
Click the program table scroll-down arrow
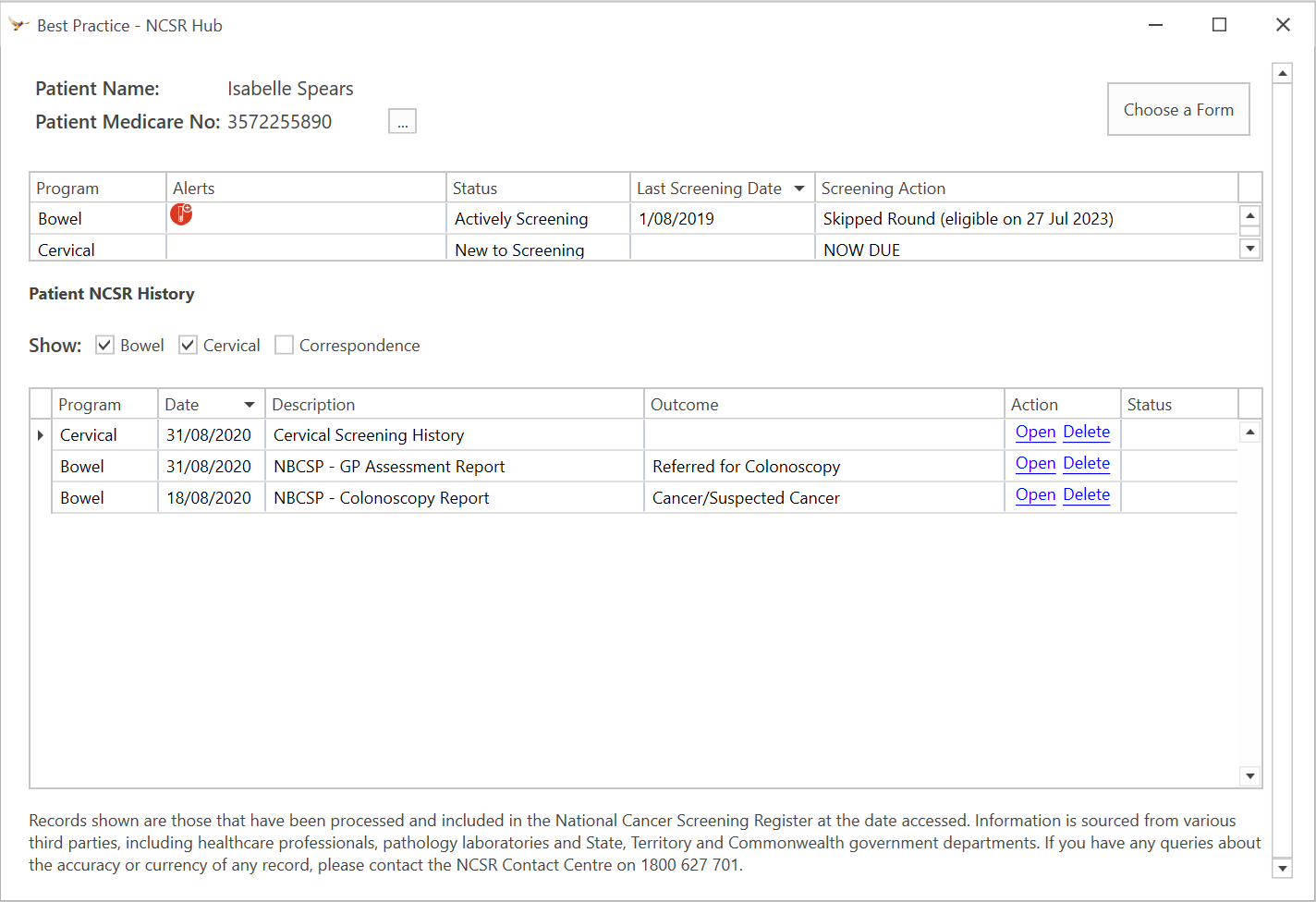pyautogui.click(x=1250, y=249)
